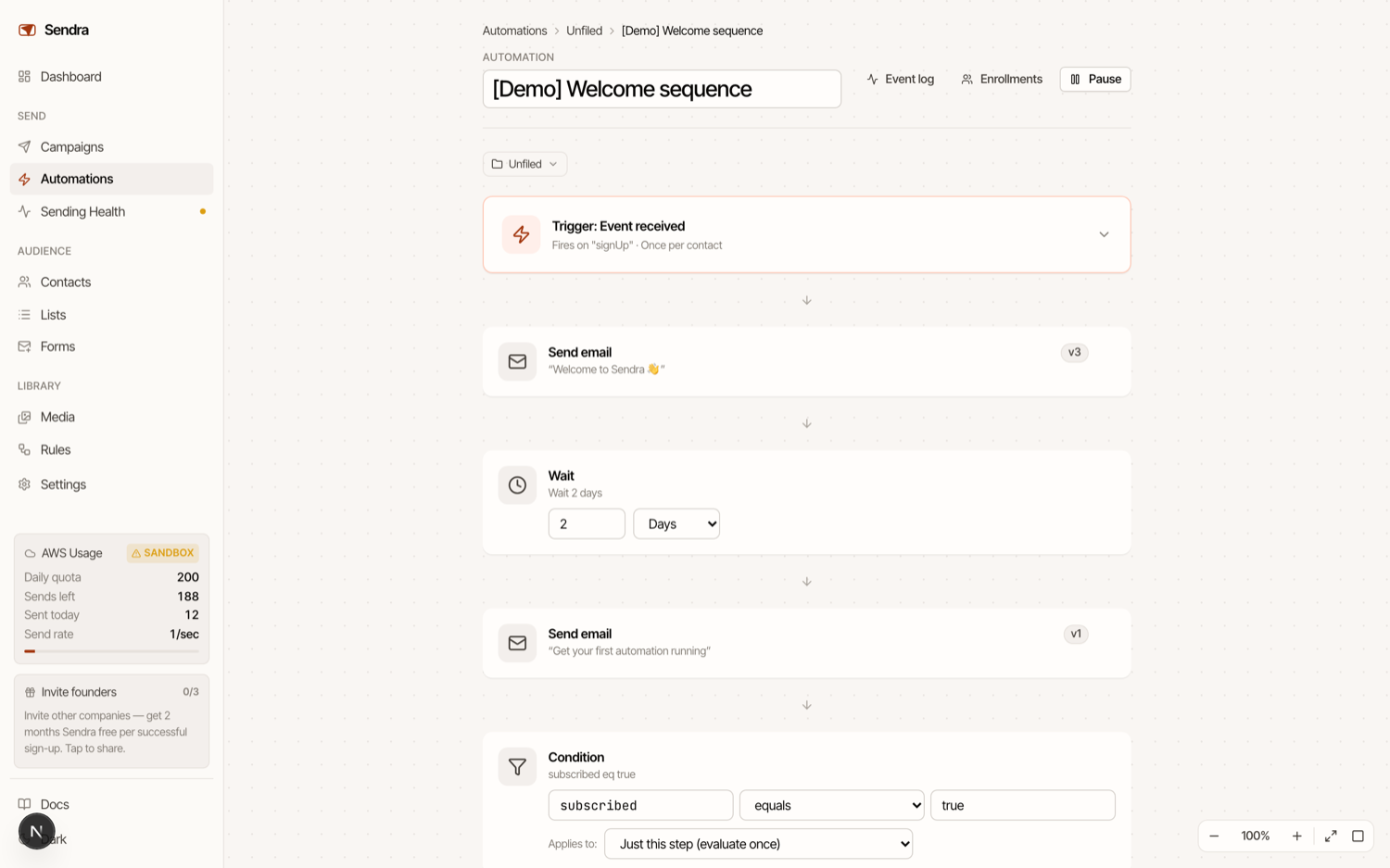Image resolution: width=1390 pixels, height=868 pixels.
Task: Open the Invite founders card
Action: click(x=111, y=721)
